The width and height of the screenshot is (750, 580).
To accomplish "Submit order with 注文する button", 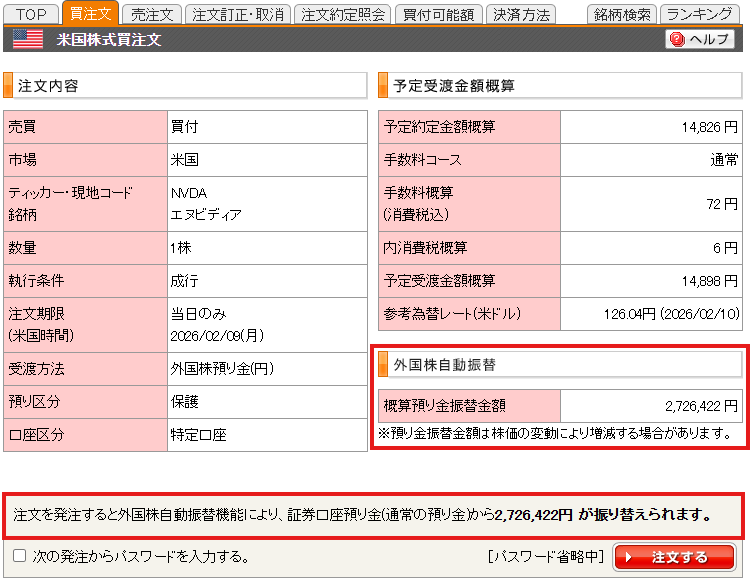I will point(674,557).
